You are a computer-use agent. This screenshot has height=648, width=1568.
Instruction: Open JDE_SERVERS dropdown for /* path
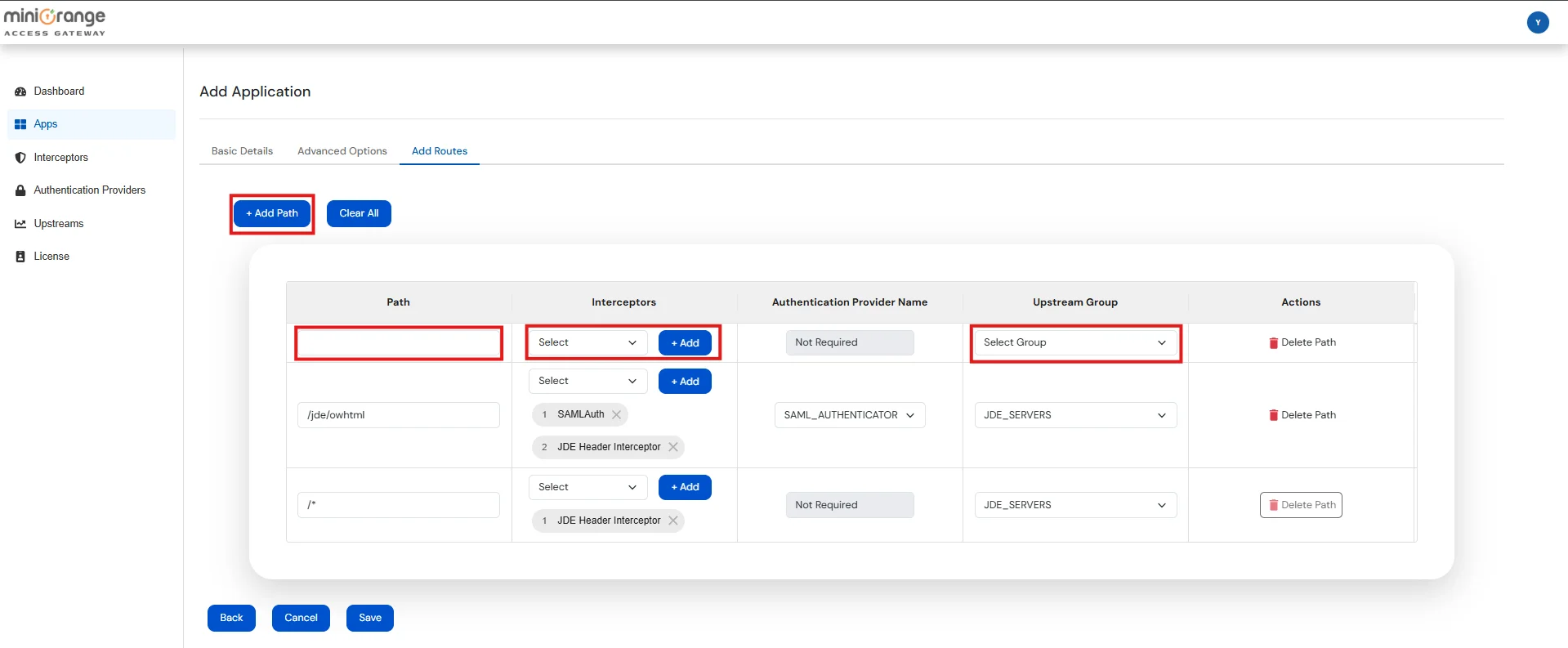tap(1074, 505)
